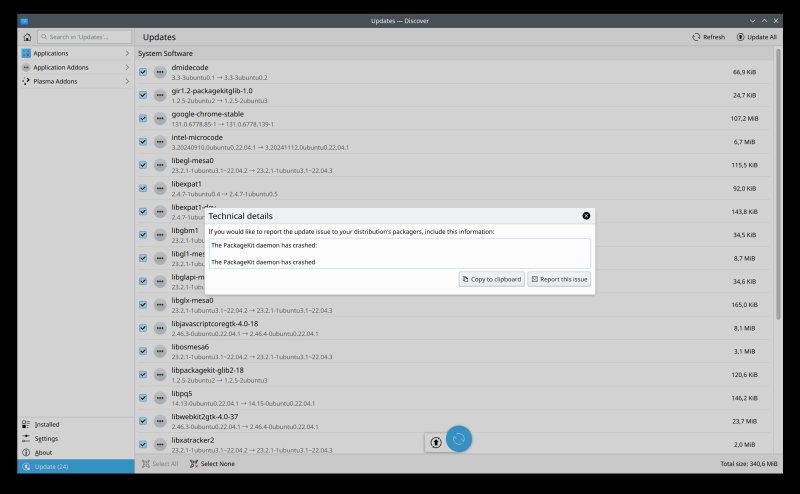
Task: Click the blue circular refresh floating icon
Action: click(x=459, y=439)
